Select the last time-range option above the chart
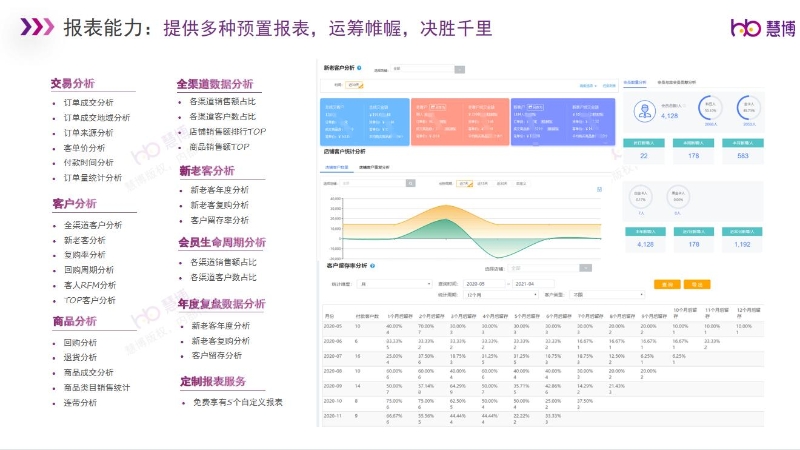800x450 pixels. (x=518, y=183)
